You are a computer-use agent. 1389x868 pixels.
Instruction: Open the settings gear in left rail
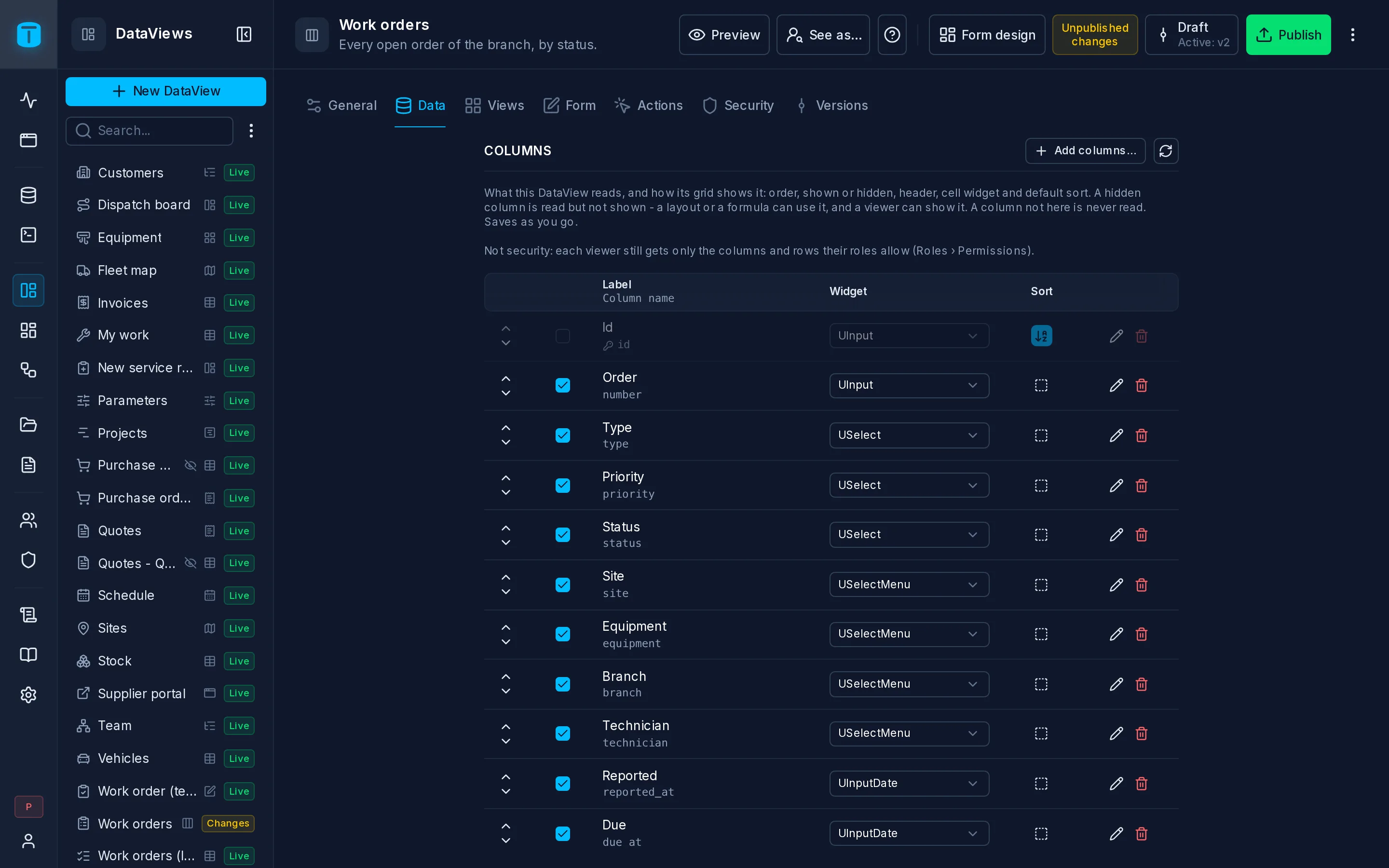[28, 694]
